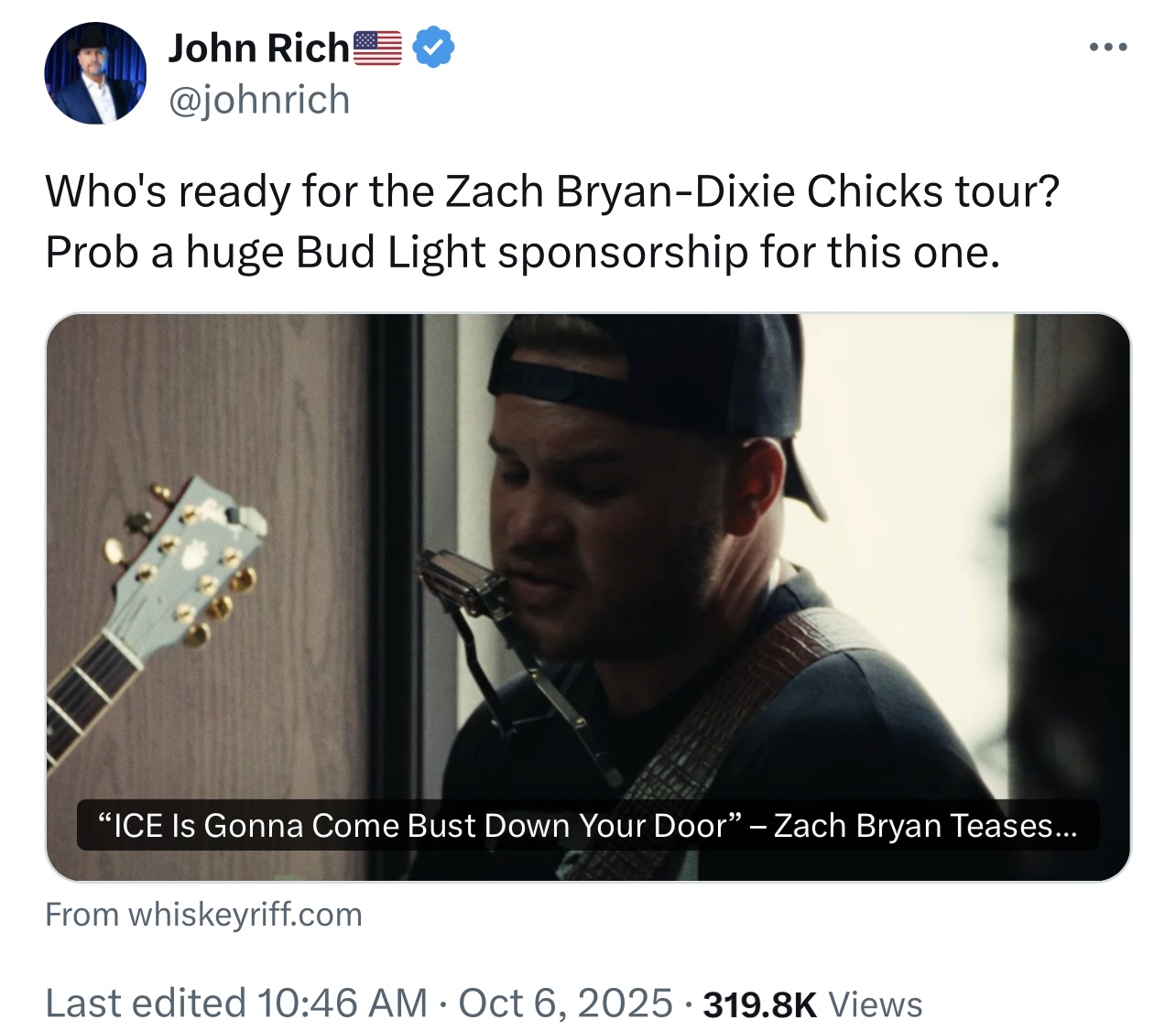Click the American flag emoji beside name
Image resolution: width=1176 pixels, height=1031 pixels.
pyautogui.click(x=377, y=48)
